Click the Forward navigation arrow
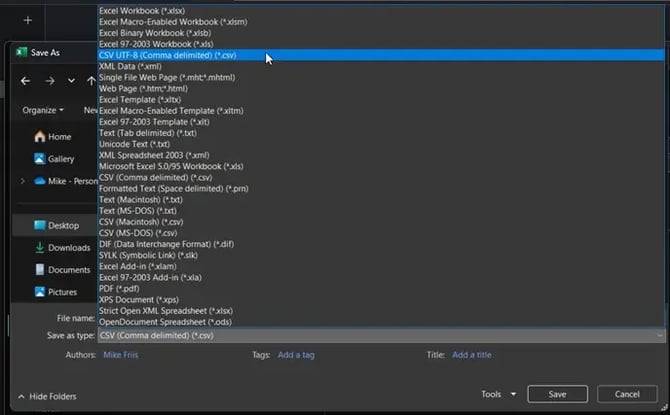The height and width of the screenshot is (415, 670). click(x=49, y=81)
